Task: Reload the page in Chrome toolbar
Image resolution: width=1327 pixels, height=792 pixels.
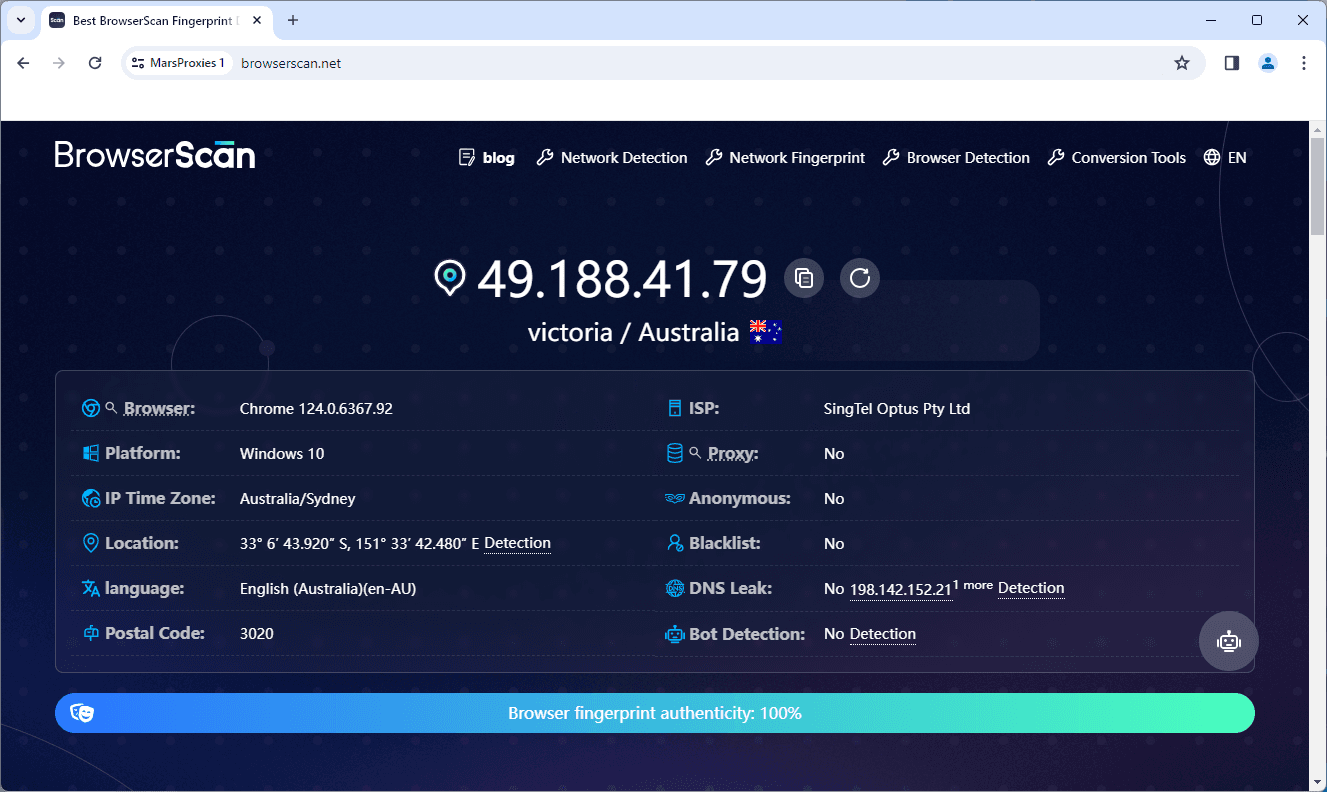Action: pos(95,63)
